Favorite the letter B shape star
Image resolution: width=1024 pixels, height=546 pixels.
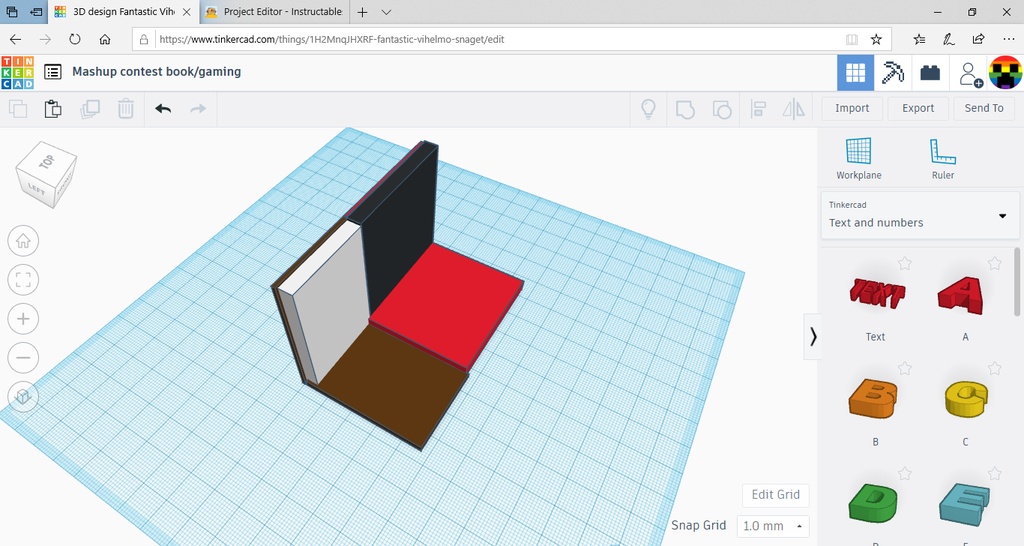[904, 368]
